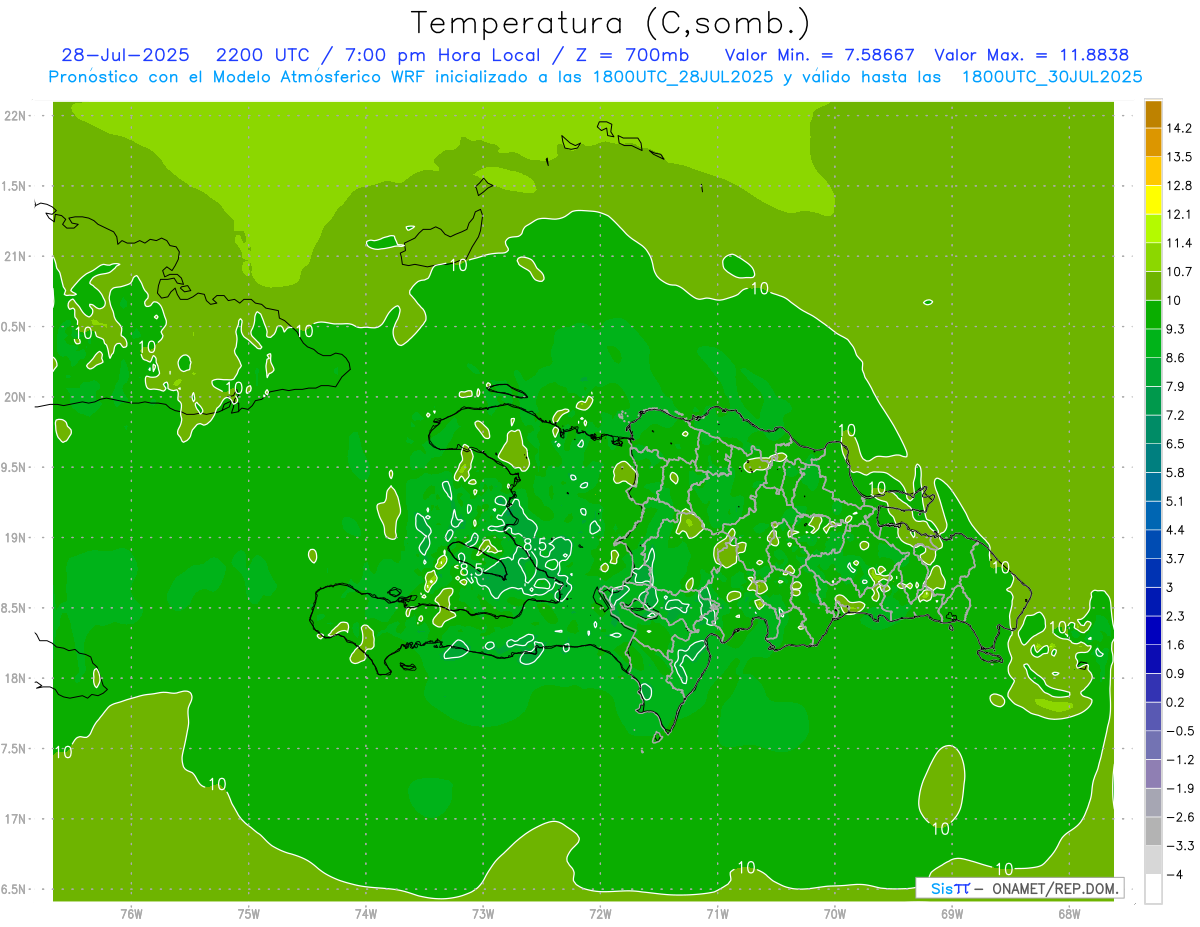This screenshot has height=927, width=1200.
Task: Click the legend value "-4"
Action: (1174, 875)
